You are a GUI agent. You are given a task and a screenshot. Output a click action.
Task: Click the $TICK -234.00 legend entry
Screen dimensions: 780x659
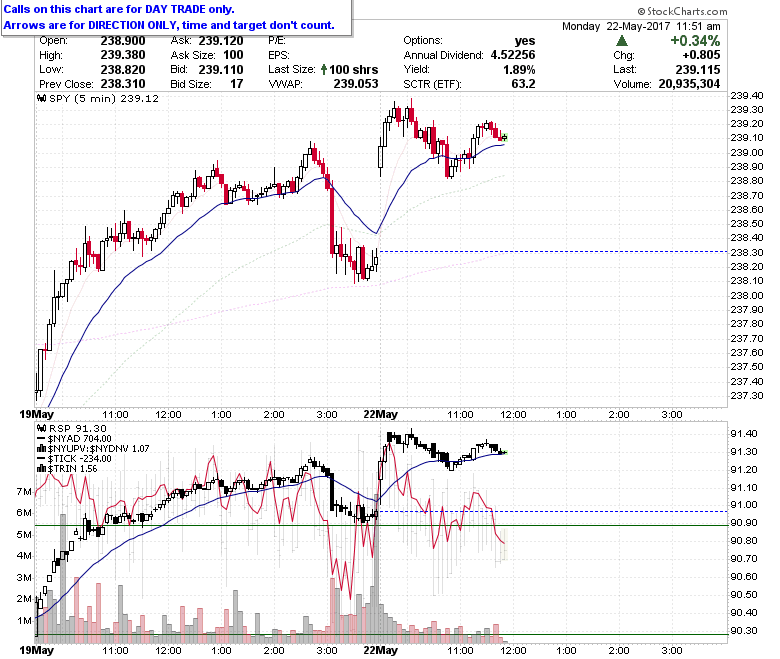pyautogui.click(x=80, y=459)
